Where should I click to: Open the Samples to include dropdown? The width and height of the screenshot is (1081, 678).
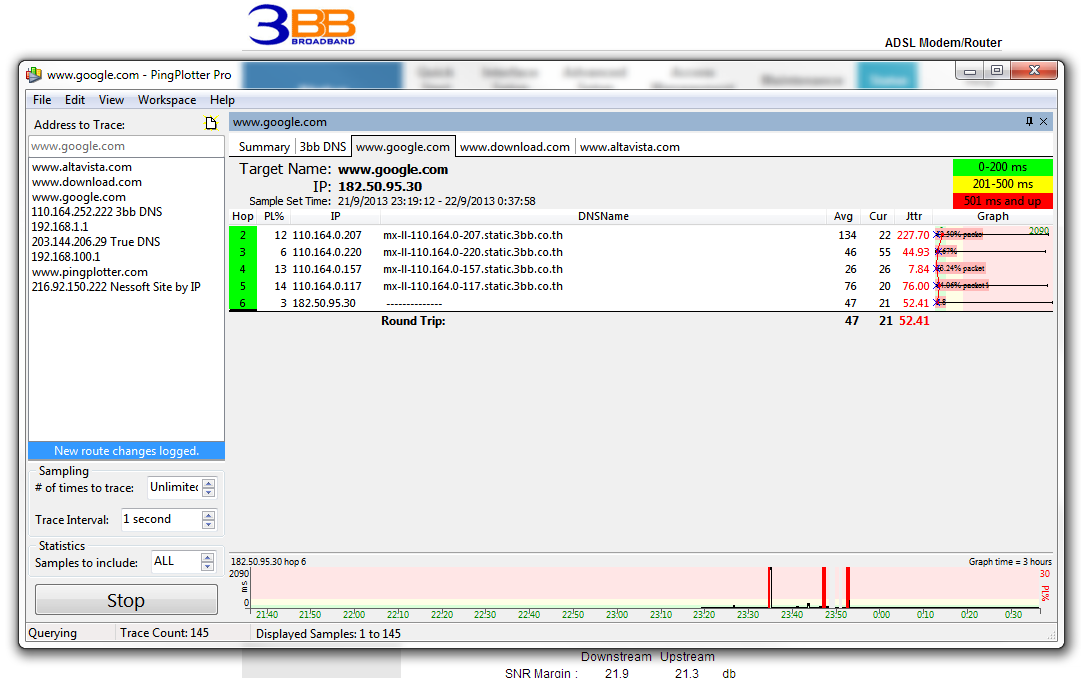[176, 561]
